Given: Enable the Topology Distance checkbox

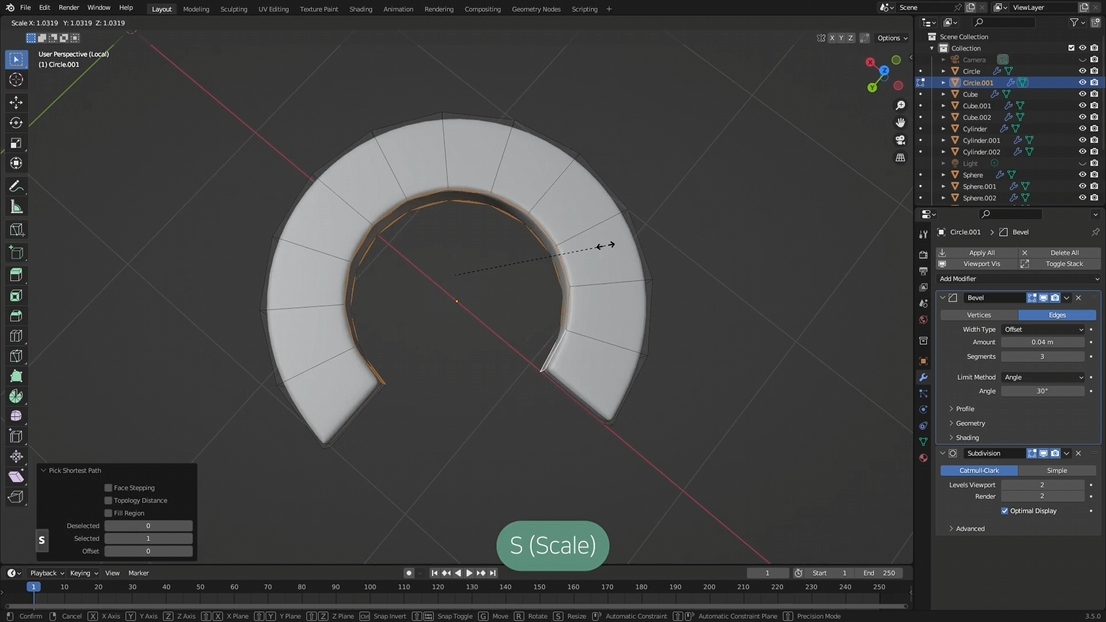Looking at the screenshot, I should coord(108,500).
